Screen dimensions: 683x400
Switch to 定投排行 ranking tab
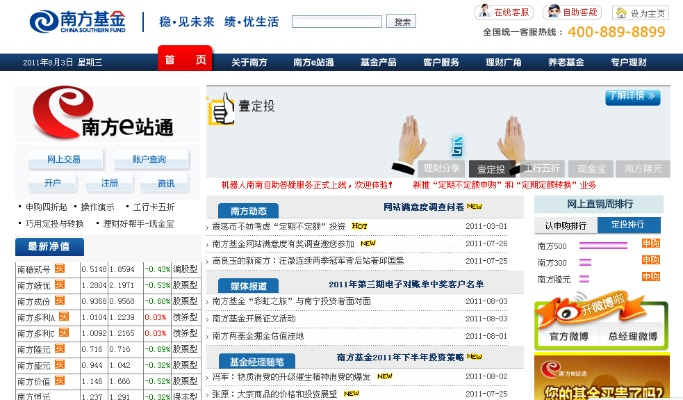tap(627, 224)
